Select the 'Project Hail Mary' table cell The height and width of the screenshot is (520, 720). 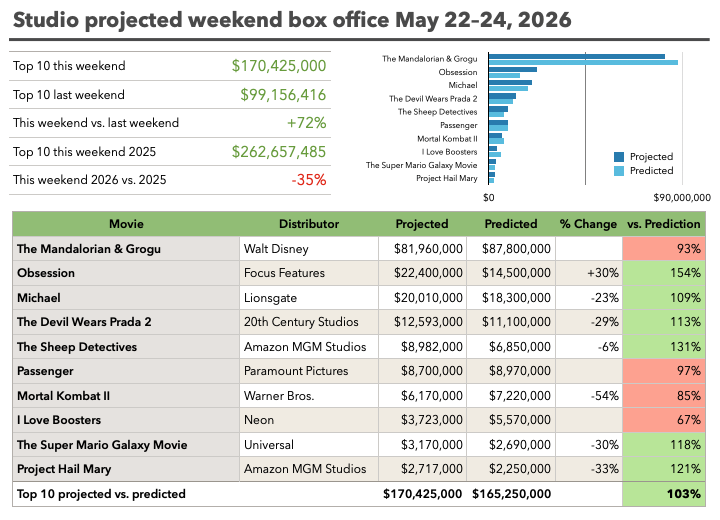click(126, 469)
